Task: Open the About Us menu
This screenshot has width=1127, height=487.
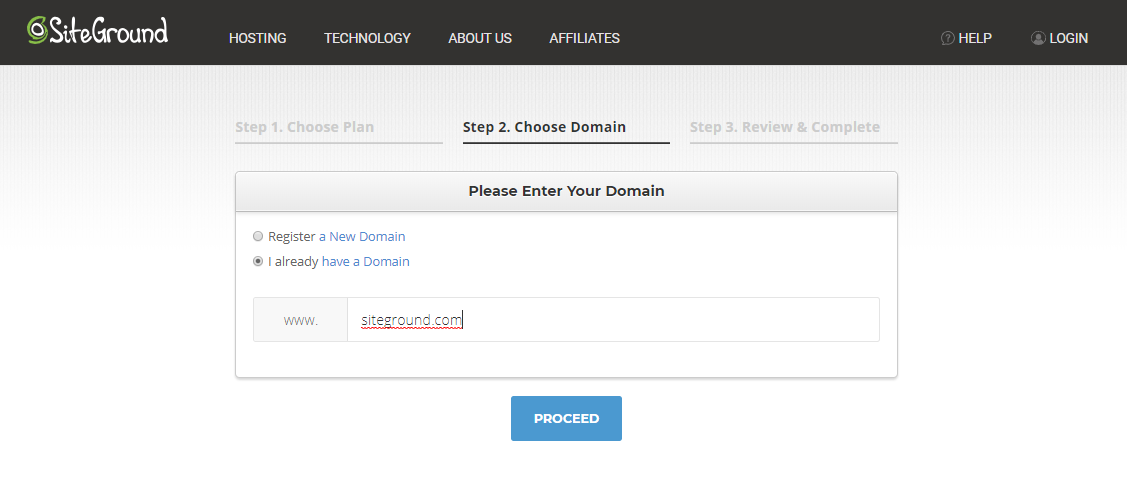Action: [480, 38]
